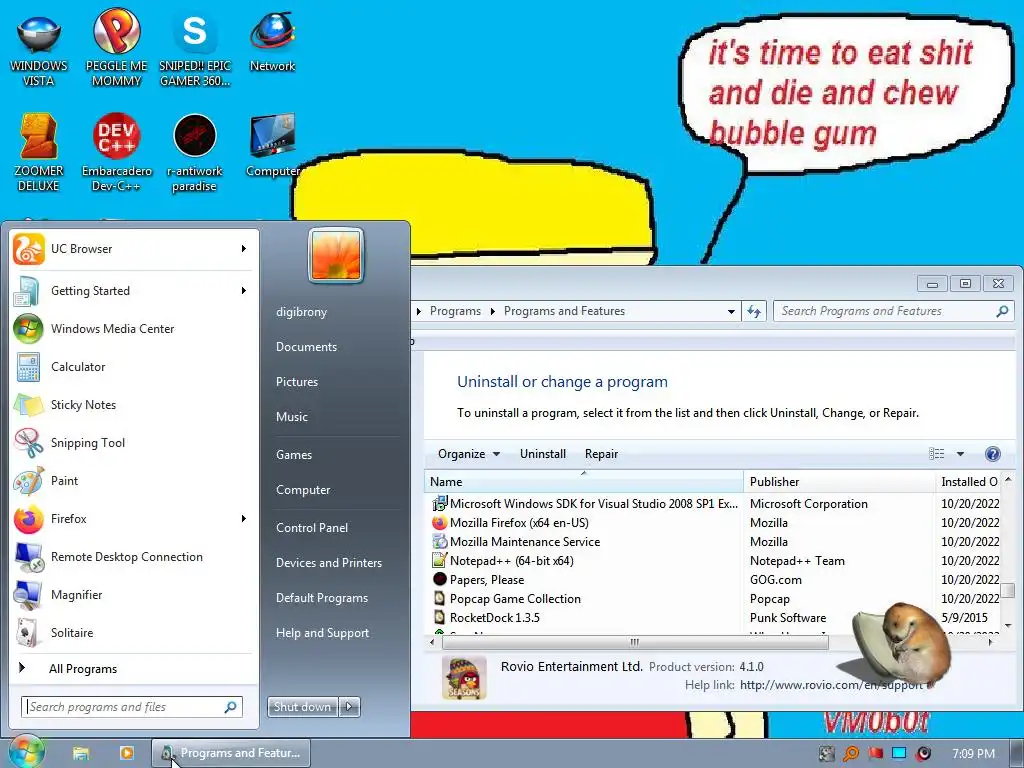Launch Windows Media Center
Screen dimensions: 1024x768
(131, 328)
